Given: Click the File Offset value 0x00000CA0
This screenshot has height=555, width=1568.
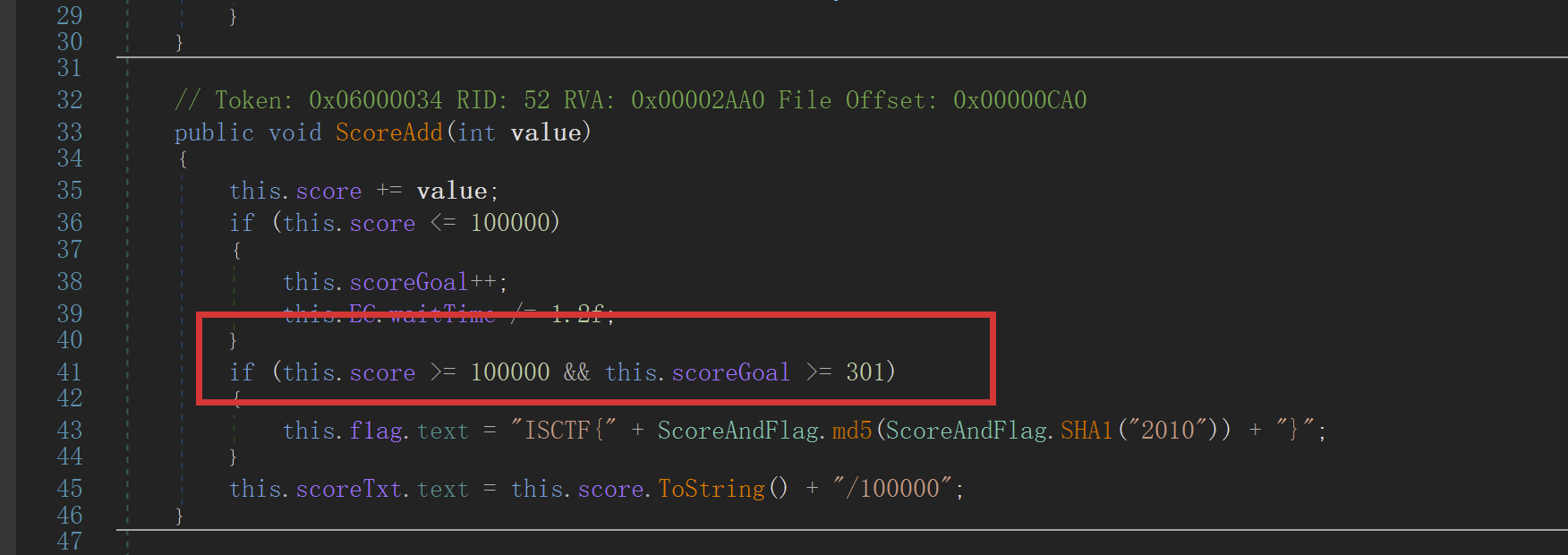Looking at the screenshot, I should point(1020,100).
